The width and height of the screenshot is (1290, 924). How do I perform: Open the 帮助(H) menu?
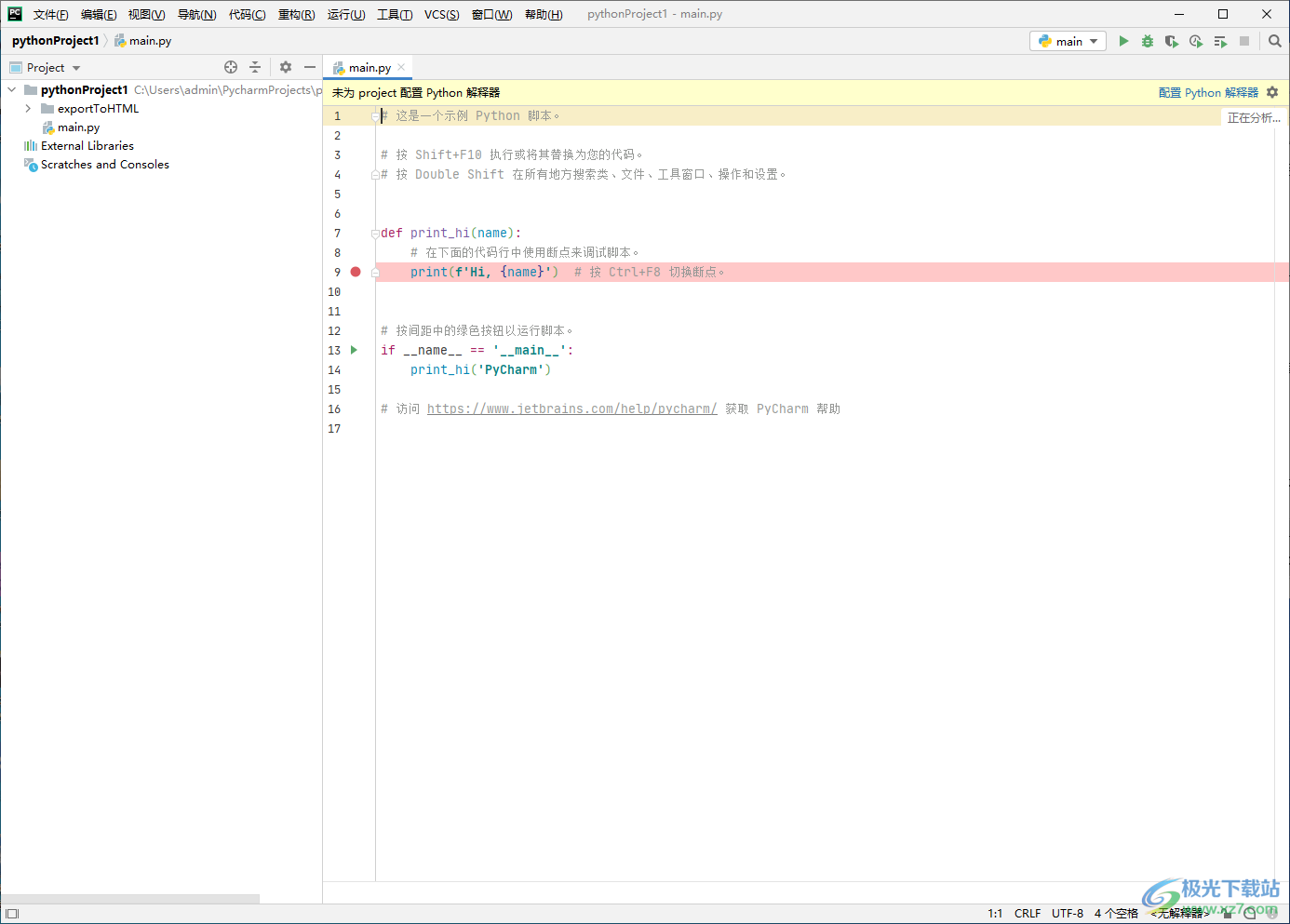coord(544,14)
